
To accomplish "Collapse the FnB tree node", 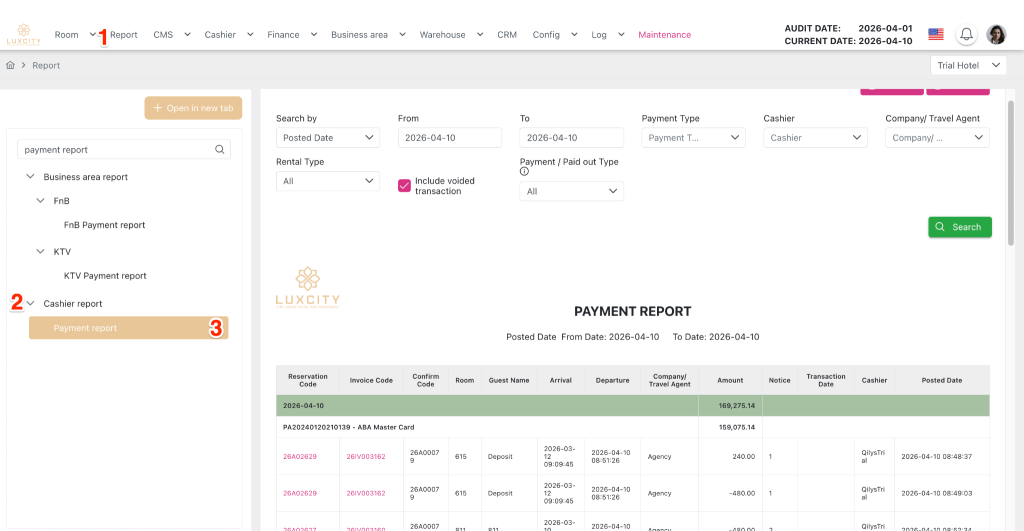I will click(x=40, y=201).
